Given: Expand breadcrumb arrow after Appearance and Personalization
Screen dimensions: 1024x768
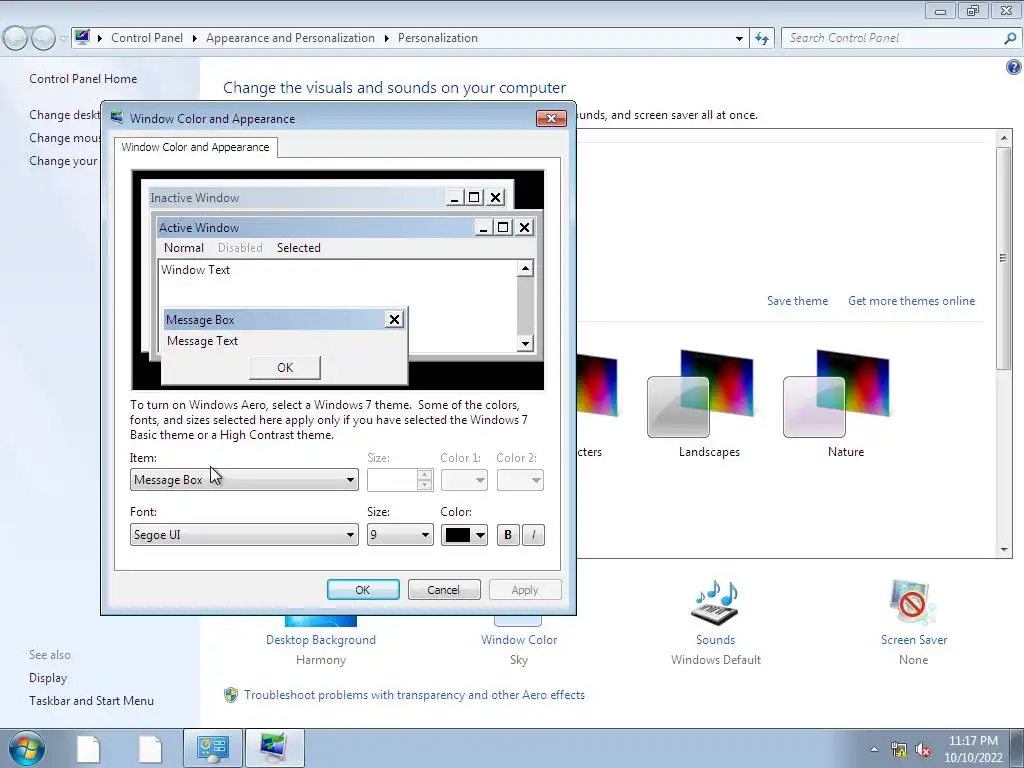Looking at the screenshot, I should [x=387, y=39].
